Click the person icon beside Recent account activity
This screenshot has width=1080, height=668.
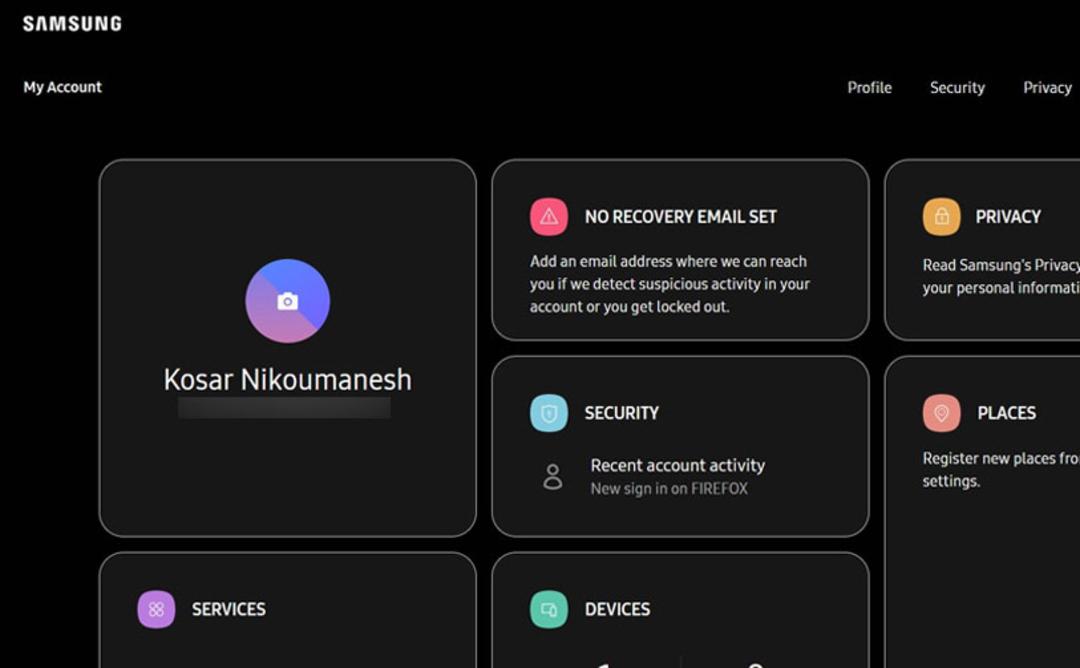(552, 477)
